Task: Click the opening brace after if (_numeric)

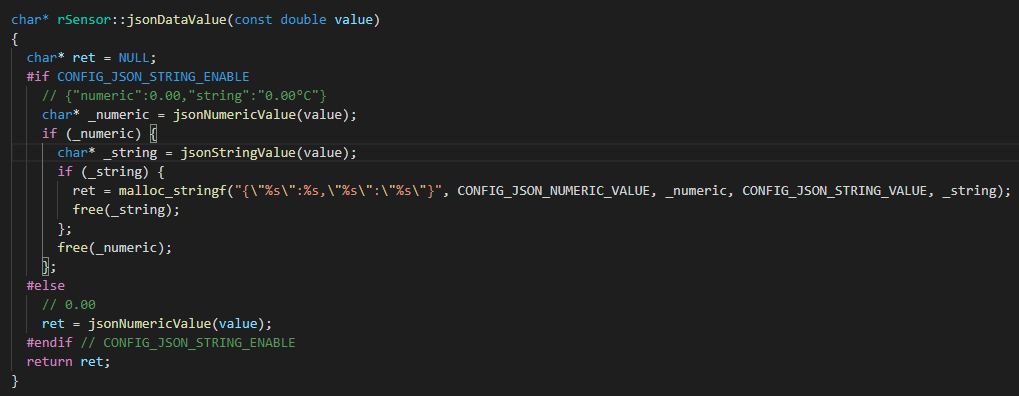Action: (153, 134)
